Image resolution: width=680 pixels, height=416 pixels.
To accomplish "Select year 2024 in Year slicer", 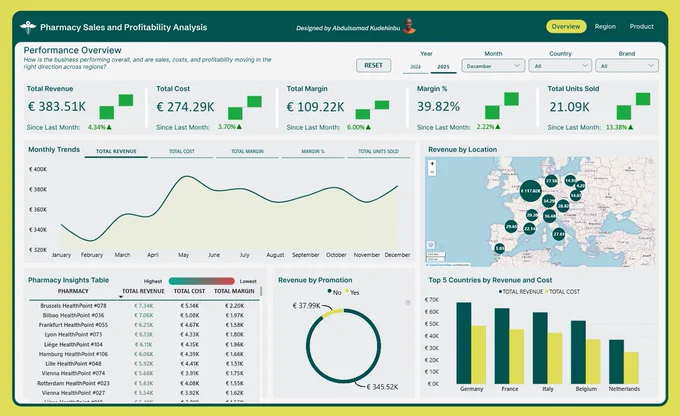I will (415, 67).
